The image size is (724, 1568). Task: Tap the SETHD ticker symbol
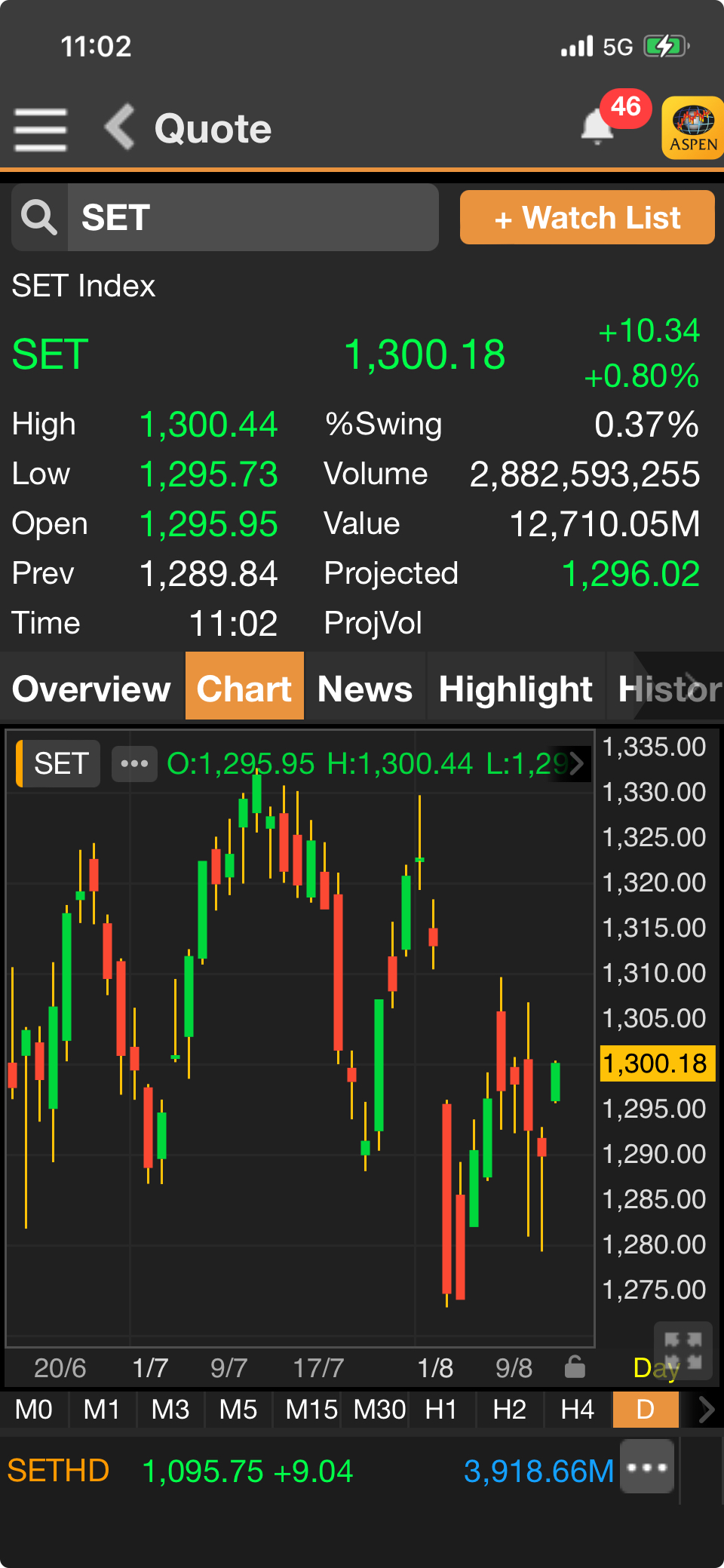58,1471
